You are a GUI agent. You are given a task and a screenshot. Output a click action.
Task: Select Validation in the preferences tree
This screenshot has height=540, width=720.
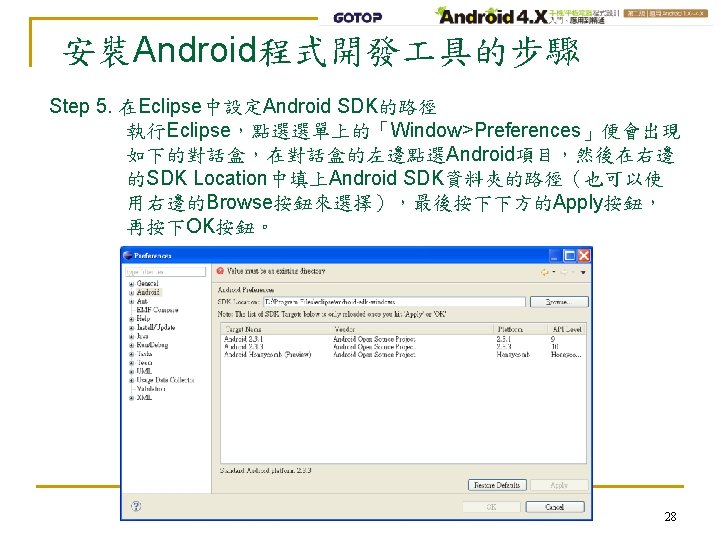151,388
